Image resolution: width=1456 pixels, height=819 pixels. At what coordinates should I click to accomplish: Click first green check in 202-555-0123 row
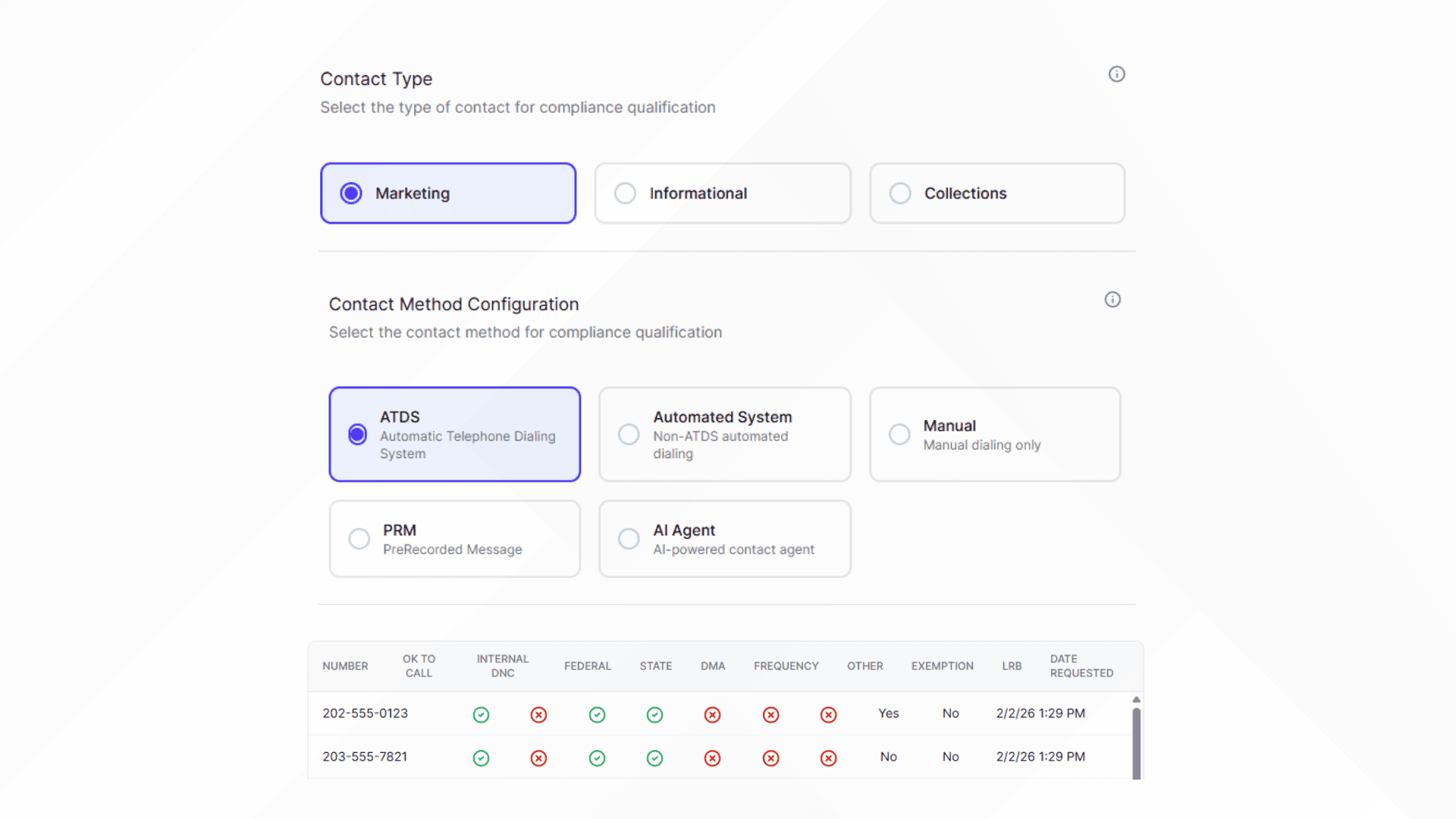tap(481, 714)
